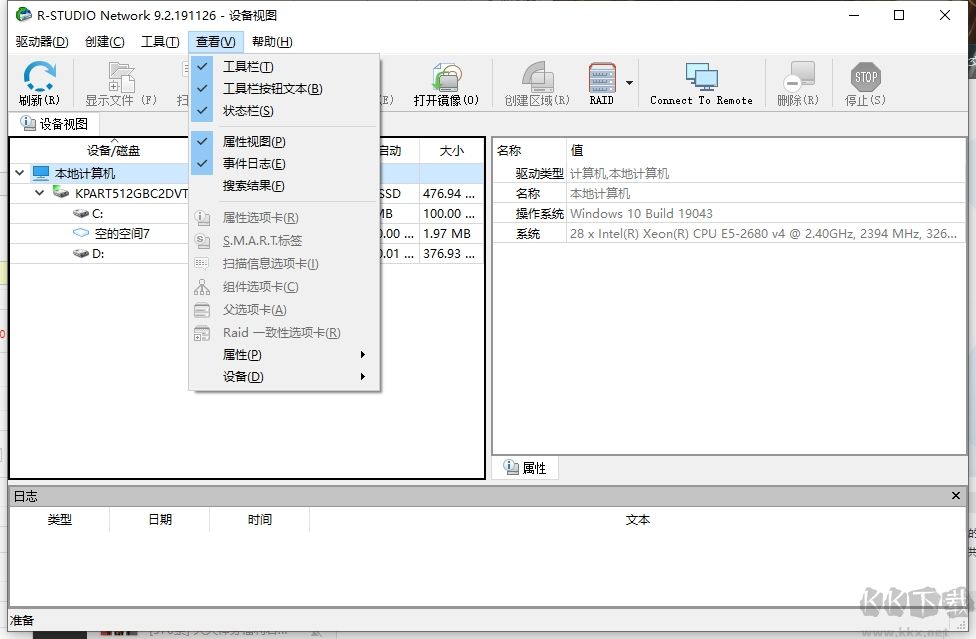Click the STOP (停止) toolbar icon
Viewport: 976px width, 639px height.
tap(866, 77)
